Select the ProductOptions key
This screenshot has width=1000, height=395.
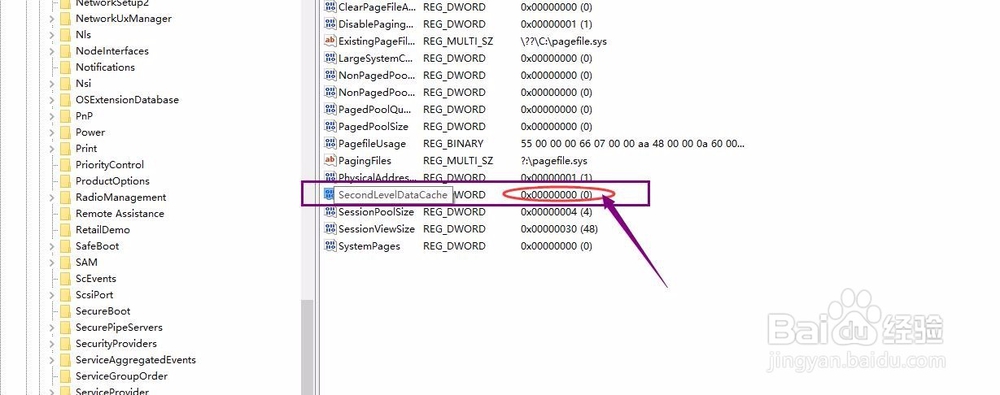click(112, 181)
